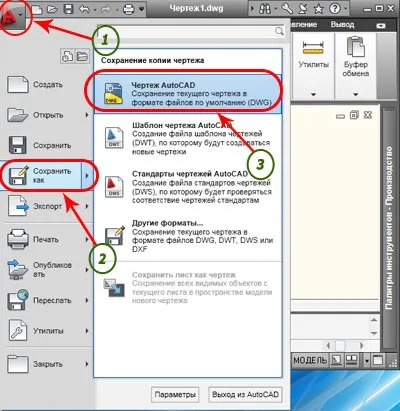Select Опубликовать menu item
400x411 pixels.
click(43, 269)
